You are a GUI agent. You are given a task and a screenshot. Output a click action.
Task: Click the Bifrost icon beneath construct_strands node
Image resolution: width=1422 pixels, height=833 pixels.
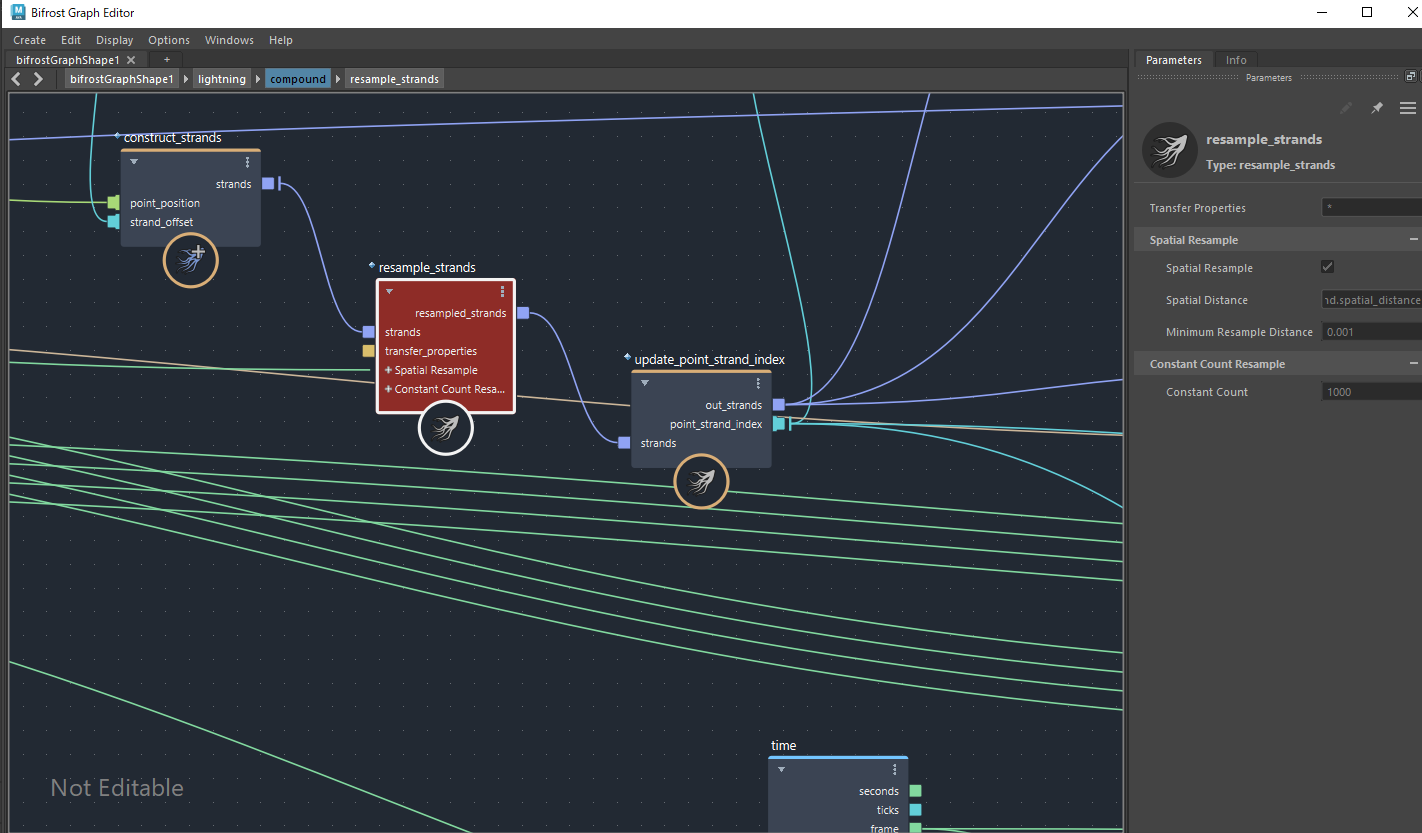(x=190, y=260)
